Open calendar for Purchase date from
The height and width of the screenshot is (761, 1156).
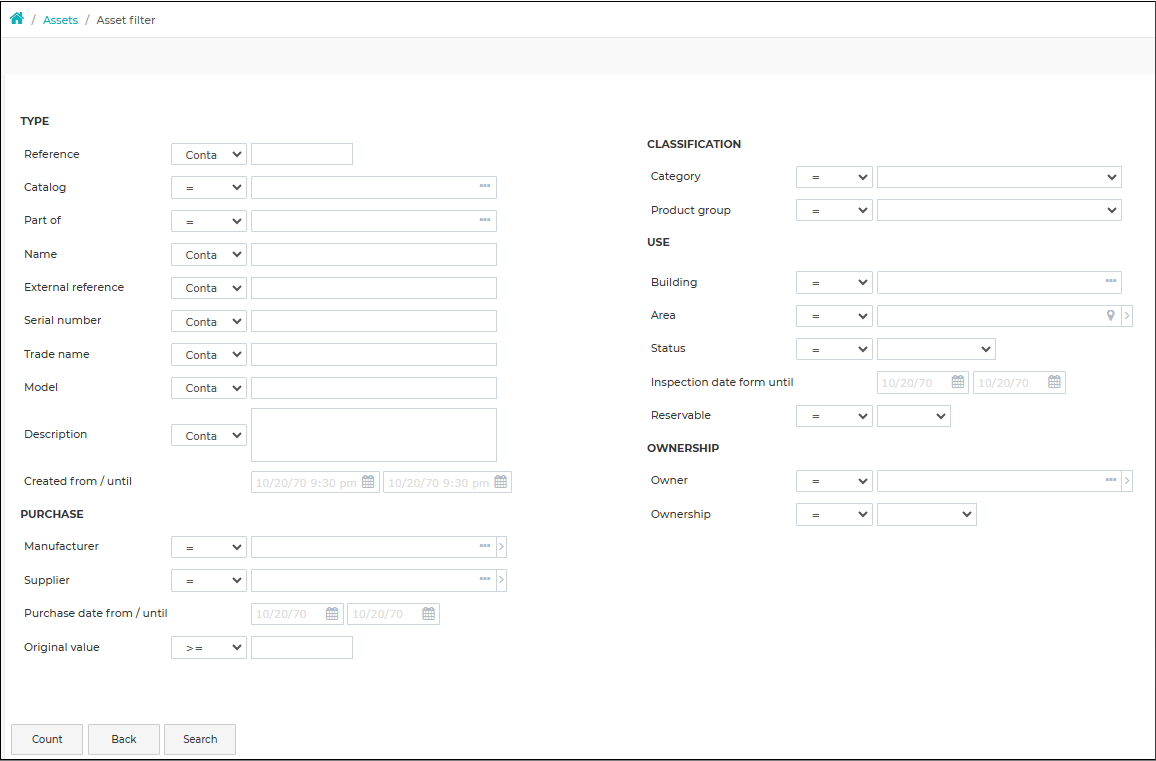point(332,614)
